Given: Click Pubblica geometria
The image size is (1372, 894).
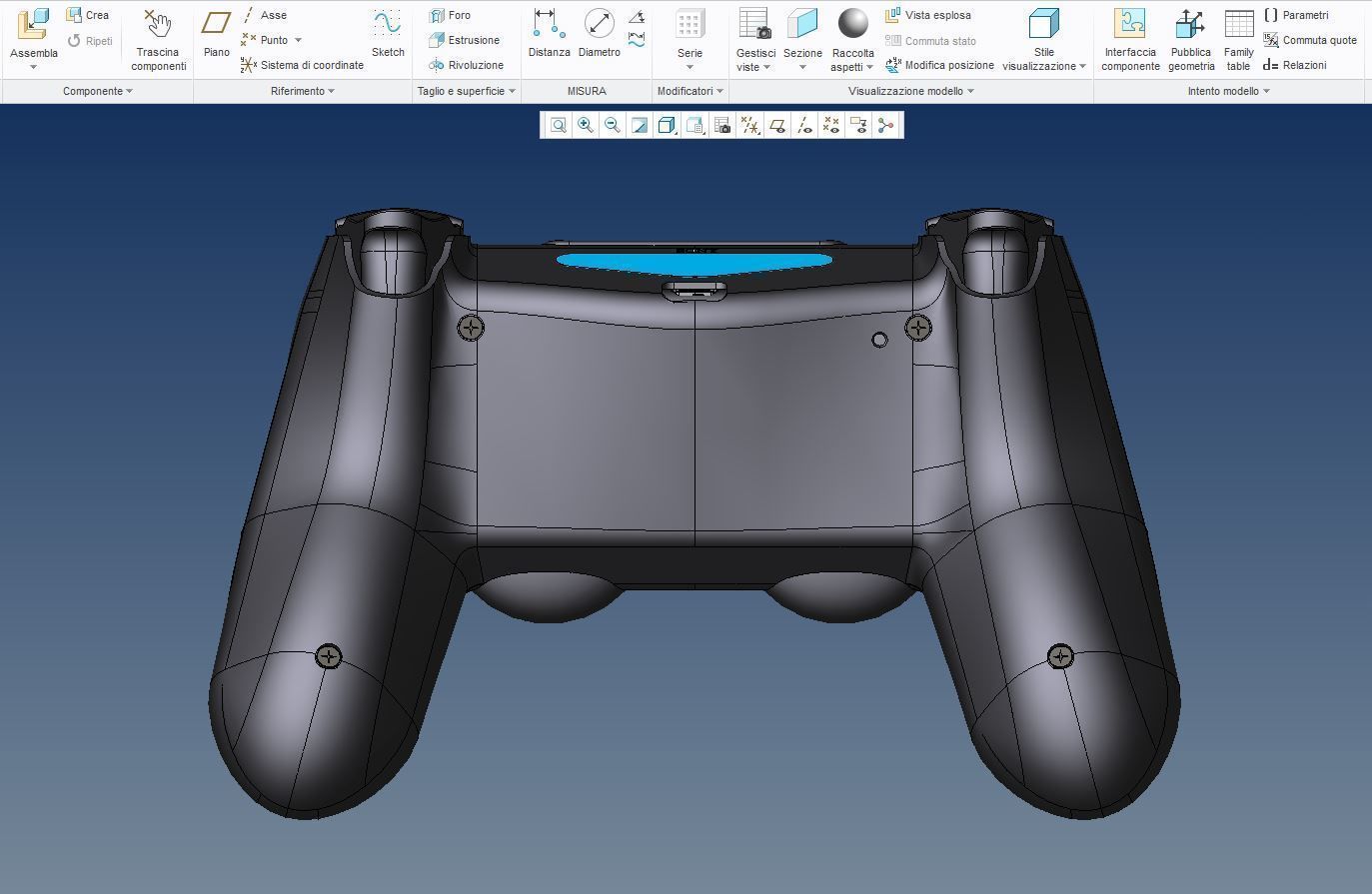Looking at the screenshot, I should (1191, 40).
